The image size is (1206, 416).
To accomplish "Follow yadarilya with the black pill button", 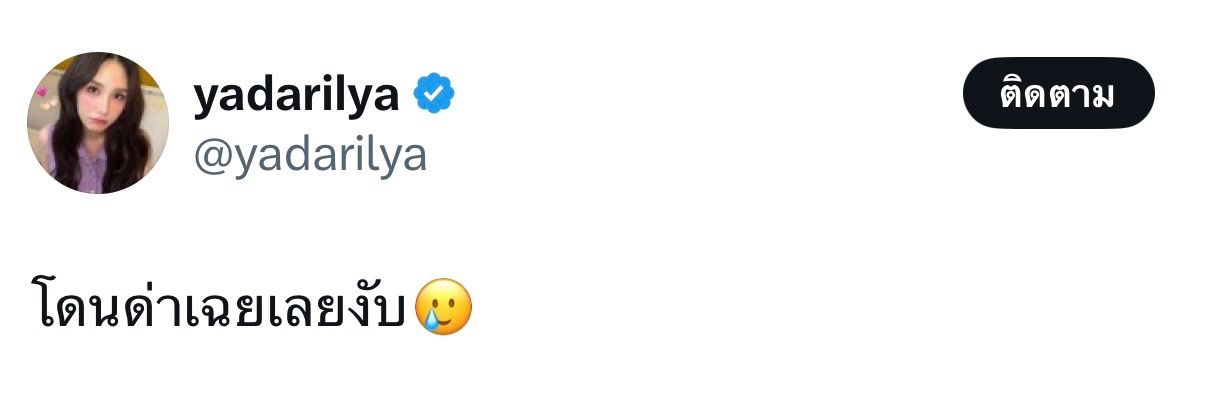I will (x=1058, y=93).
